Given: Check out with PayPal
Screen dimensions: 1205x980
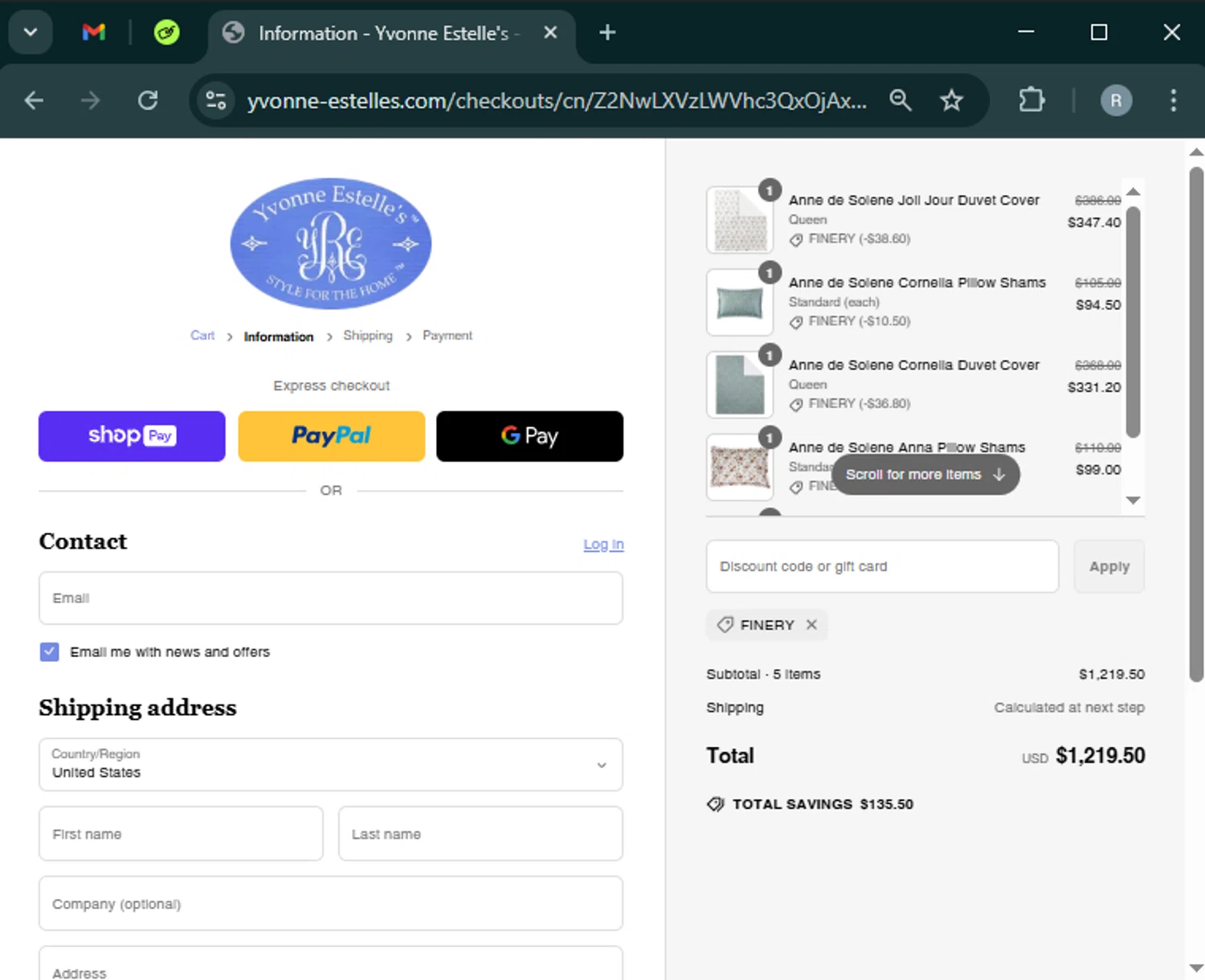Looking at the screenshot, I should click(x=331, y=436).
